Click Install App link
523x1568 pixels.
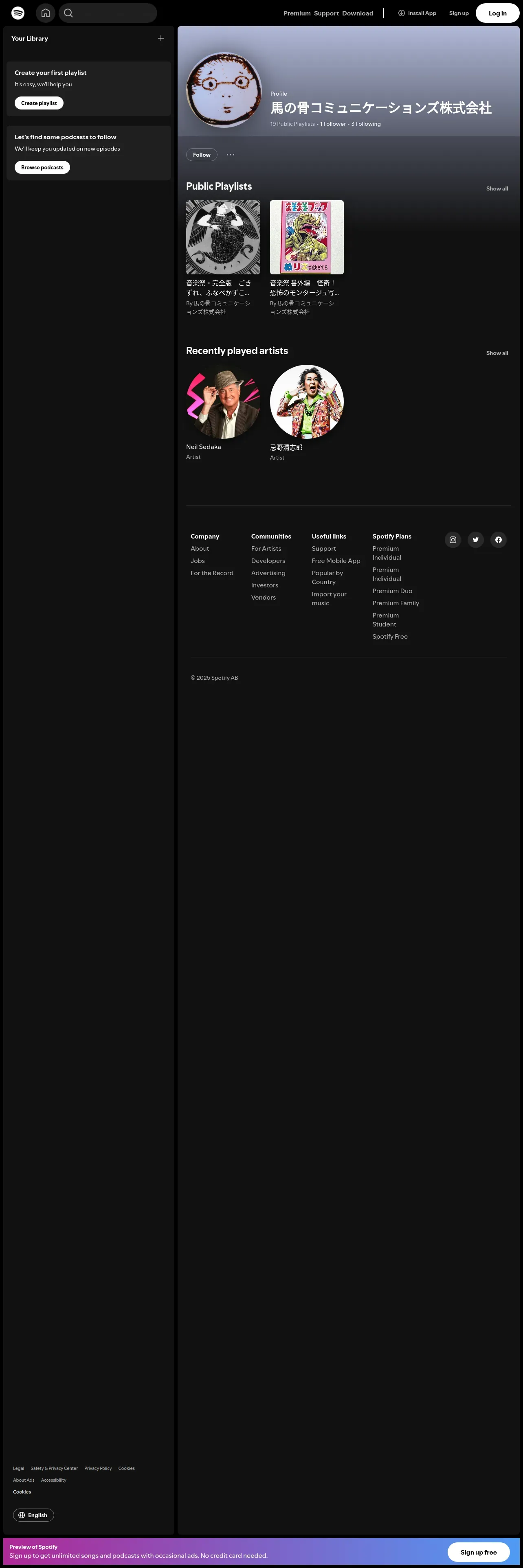[417, 13]
